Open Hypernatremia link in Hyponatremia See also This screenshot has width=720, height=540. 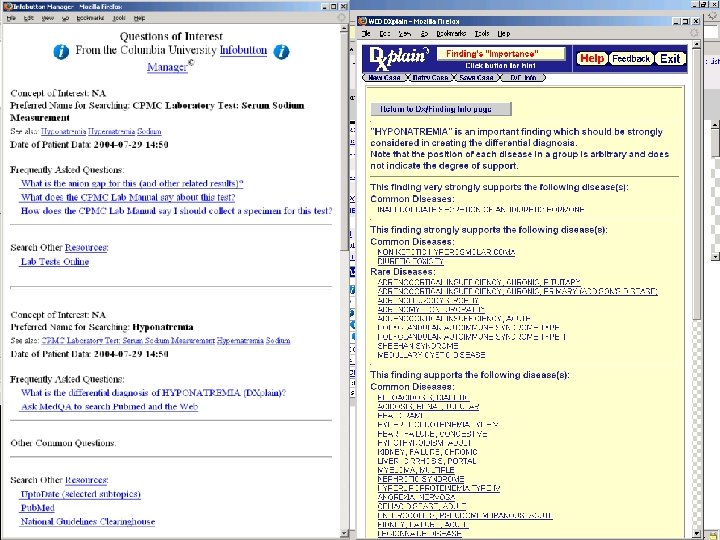point(240,340)
